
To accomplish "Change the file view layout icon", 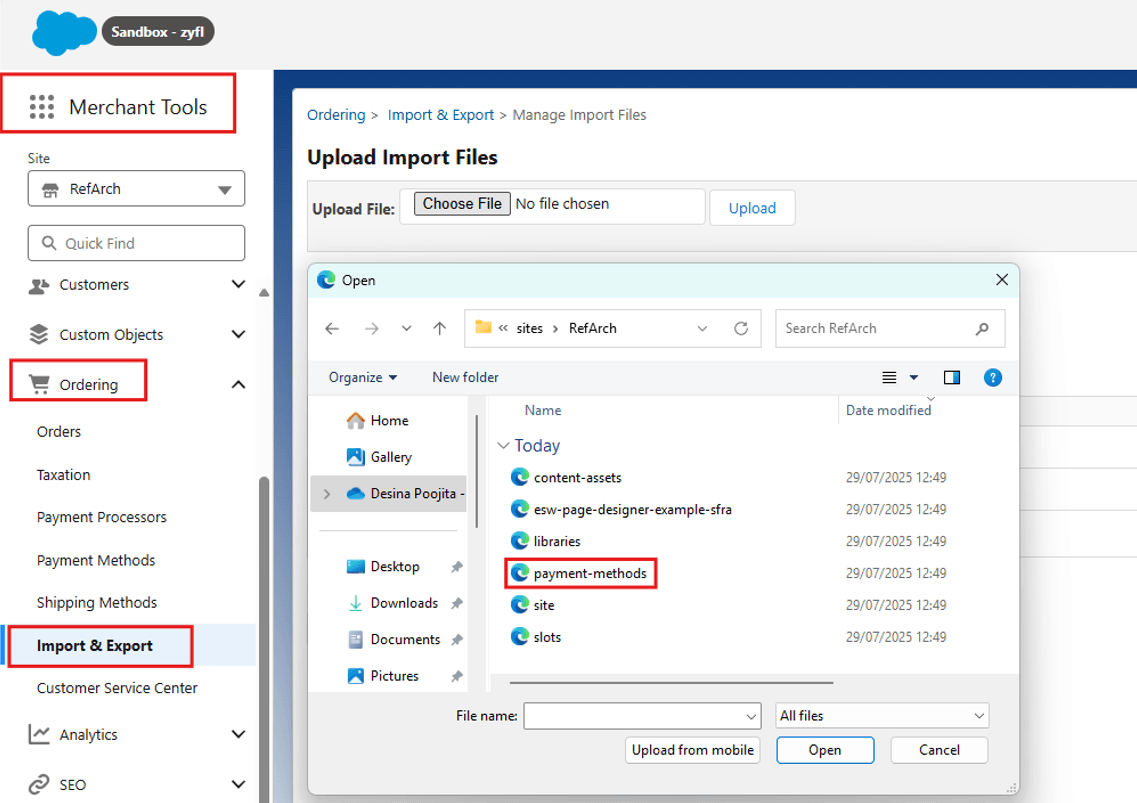I will click(889, 377).
